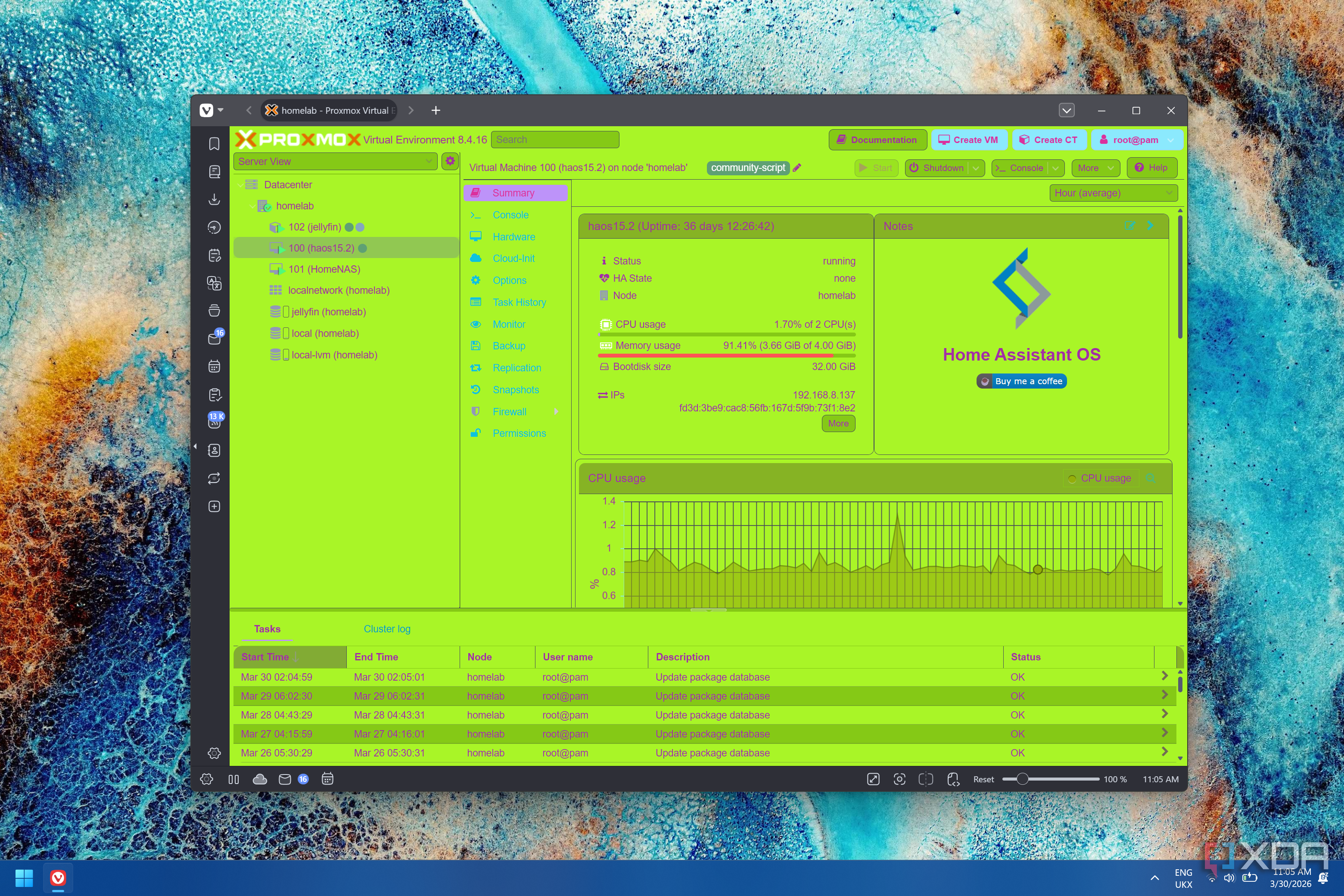Click the sync cloud icon in status bar
This screenshot has width=1344, height=896.
[260, 779]
